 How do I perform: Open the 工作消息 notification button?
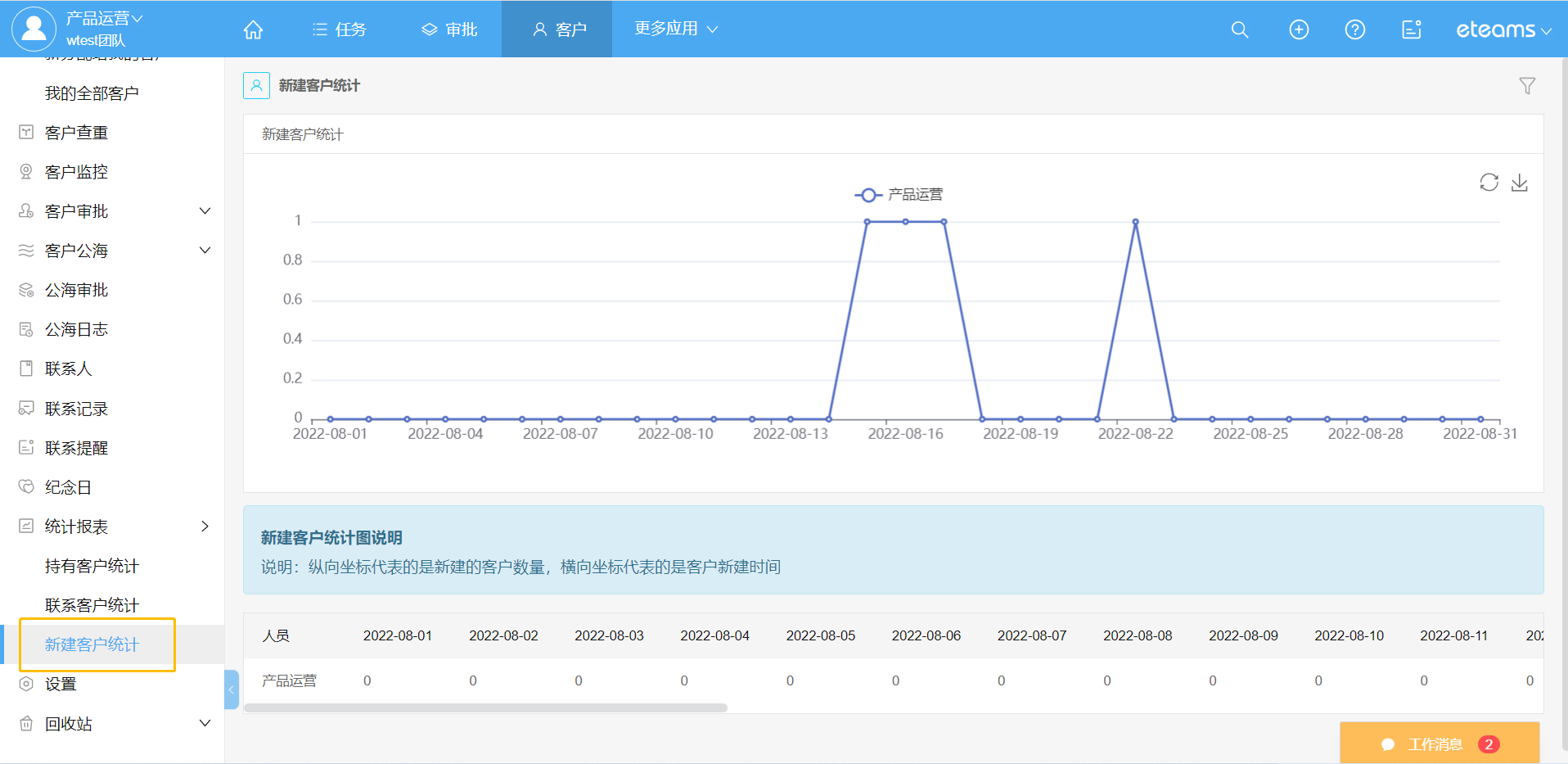click(x=1439, y=744)
